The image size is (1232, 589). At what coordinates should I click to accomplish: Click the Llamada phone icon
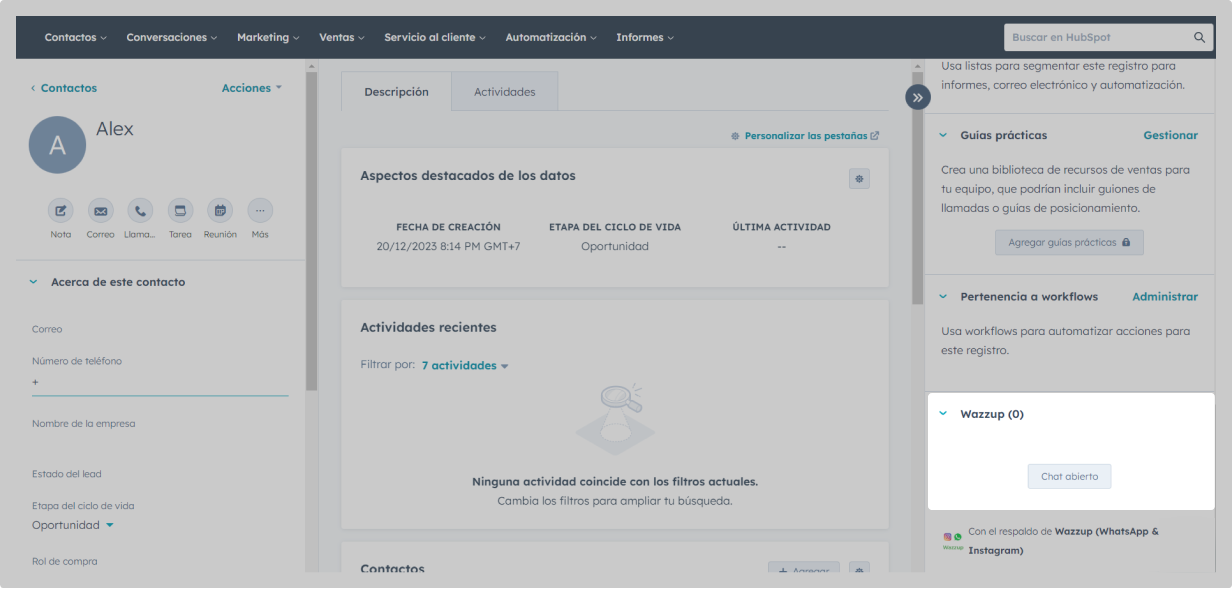pyautogui.click(x=140, y=211)
